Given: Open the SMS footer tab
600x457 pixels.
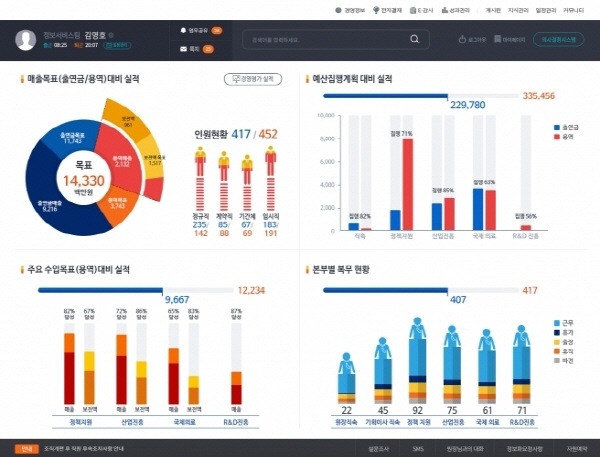Looking at the screenshot, I should coord(418,449).
